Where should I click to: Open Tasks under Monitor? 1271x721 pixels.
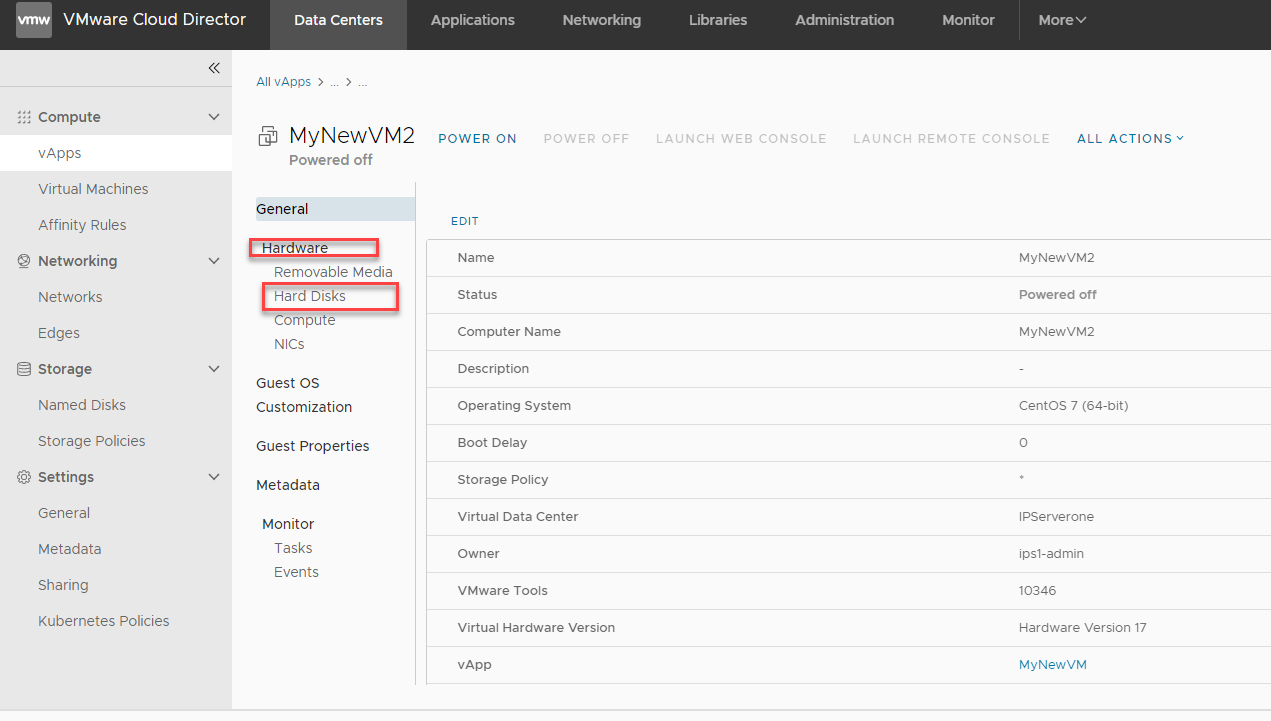293,548
